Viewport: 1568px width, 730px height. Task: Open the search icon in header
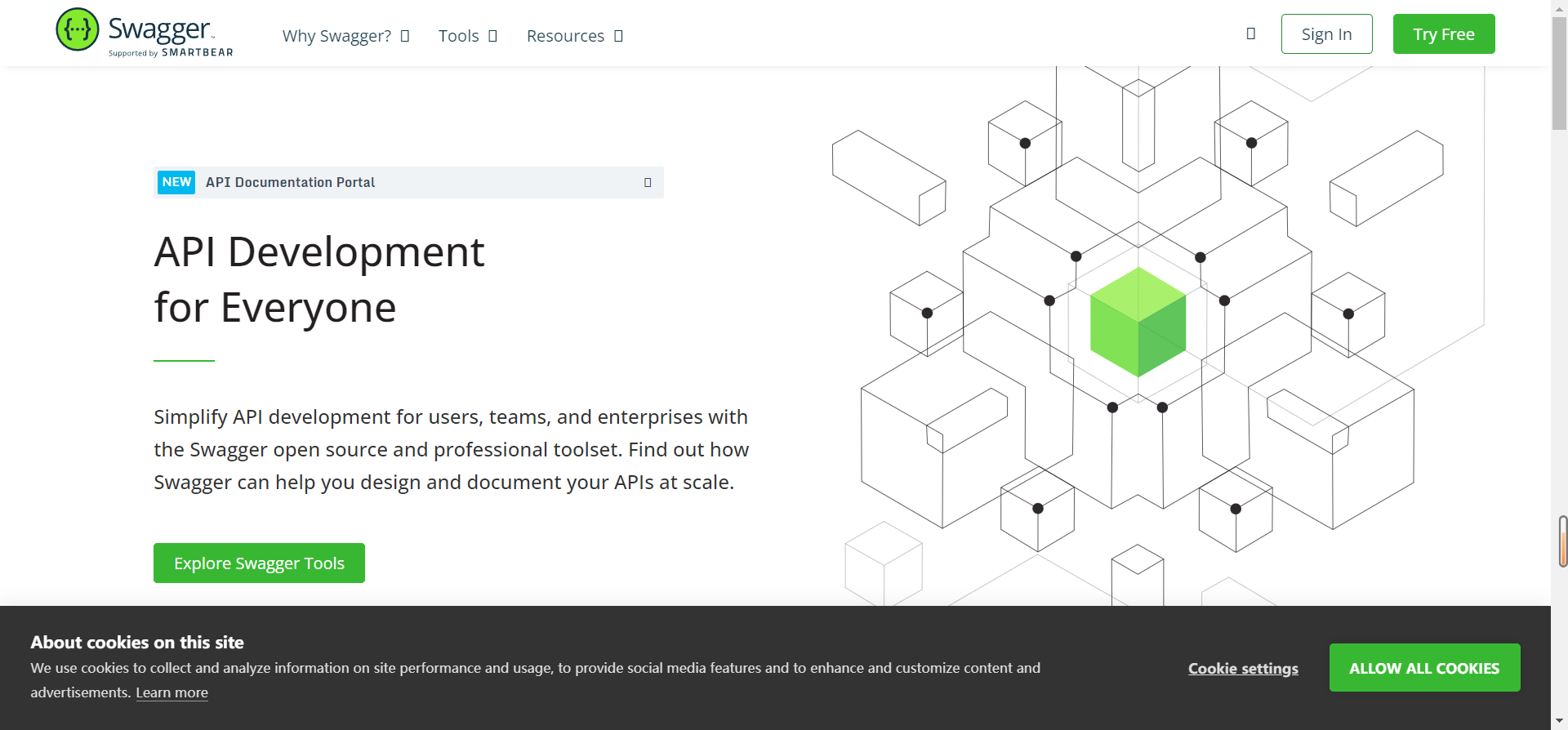point(1250,33)
